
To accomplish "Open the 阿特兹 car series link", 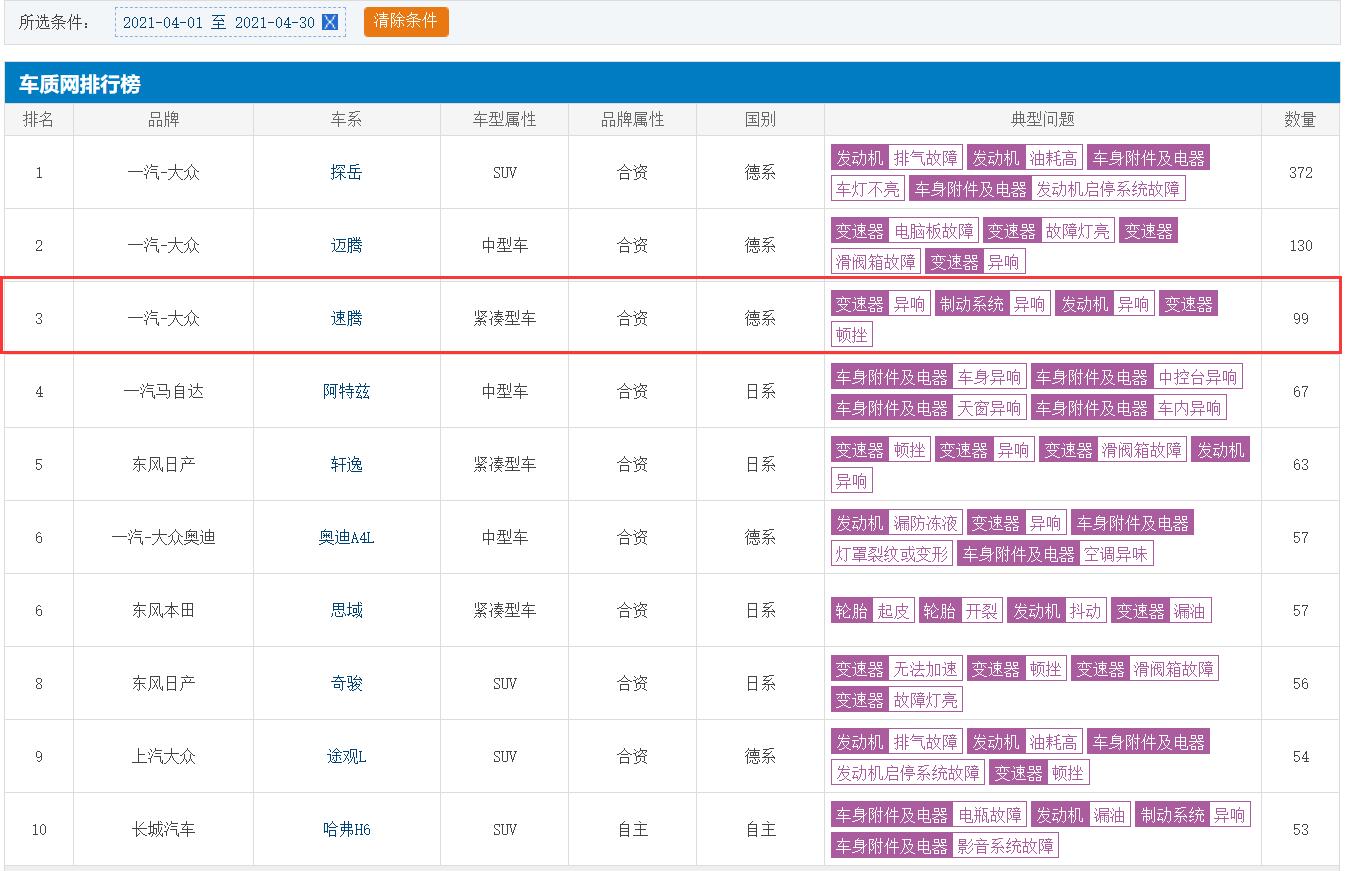I will tap(346, 392).
